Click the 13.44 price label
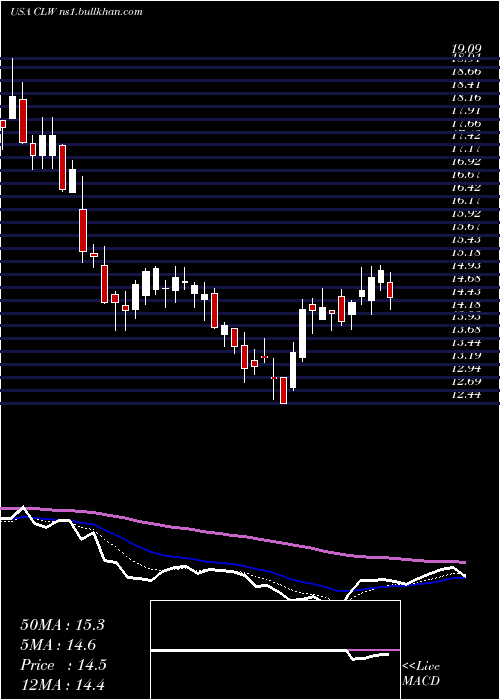 pos(466,342)
